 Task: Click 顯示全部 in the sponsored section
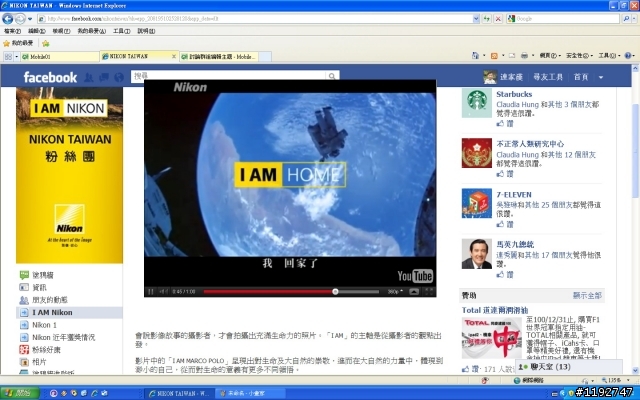[587, 296]
